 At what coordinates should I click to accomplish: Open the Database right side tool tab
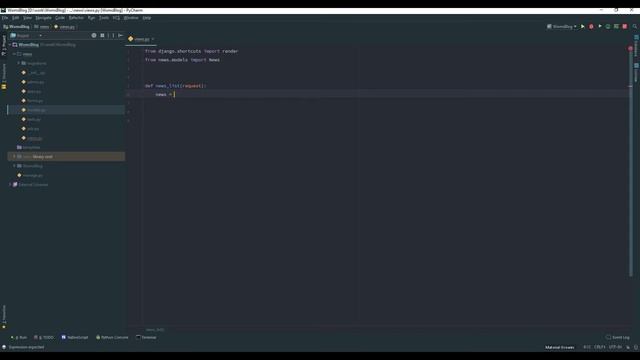pyautogui.click(x=636, y=46)
